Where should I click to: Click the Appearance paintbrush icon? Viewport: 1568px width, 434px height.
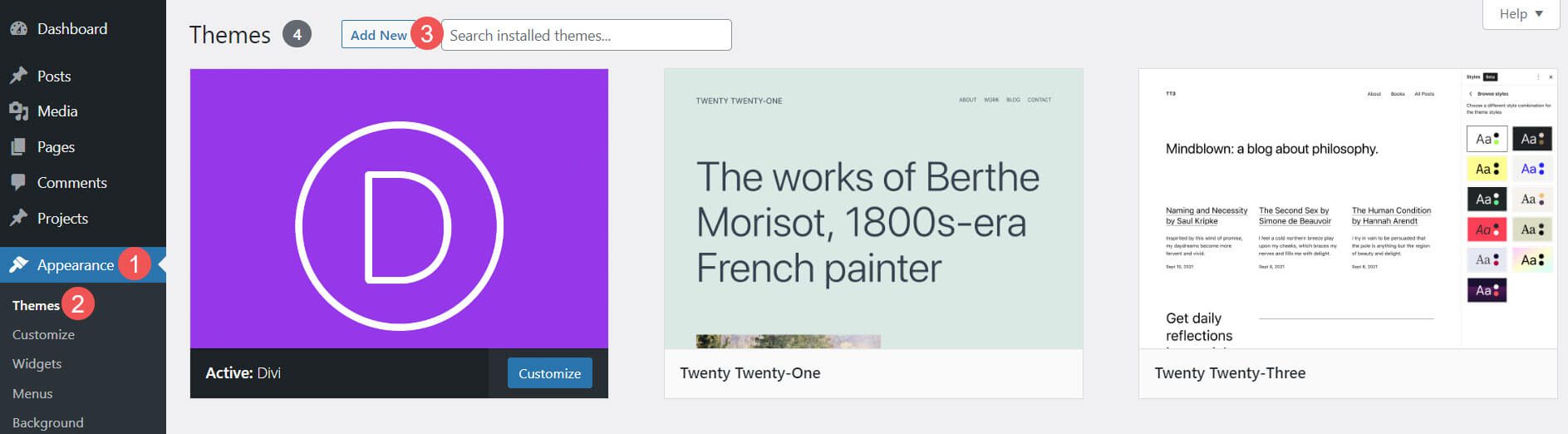click(18, 264)
